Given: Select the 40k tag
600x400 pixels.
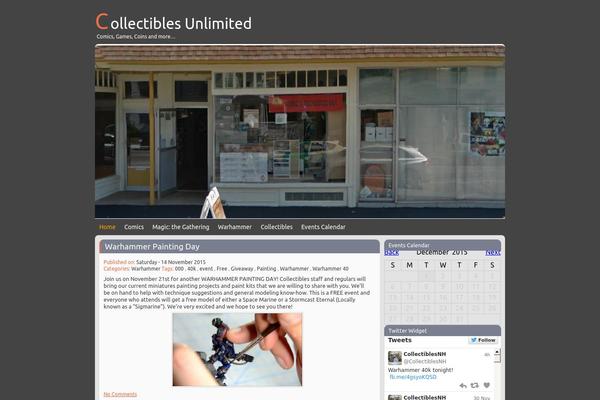Looking at the screenshot, I should pyautogui.click(x=191, y=269).
